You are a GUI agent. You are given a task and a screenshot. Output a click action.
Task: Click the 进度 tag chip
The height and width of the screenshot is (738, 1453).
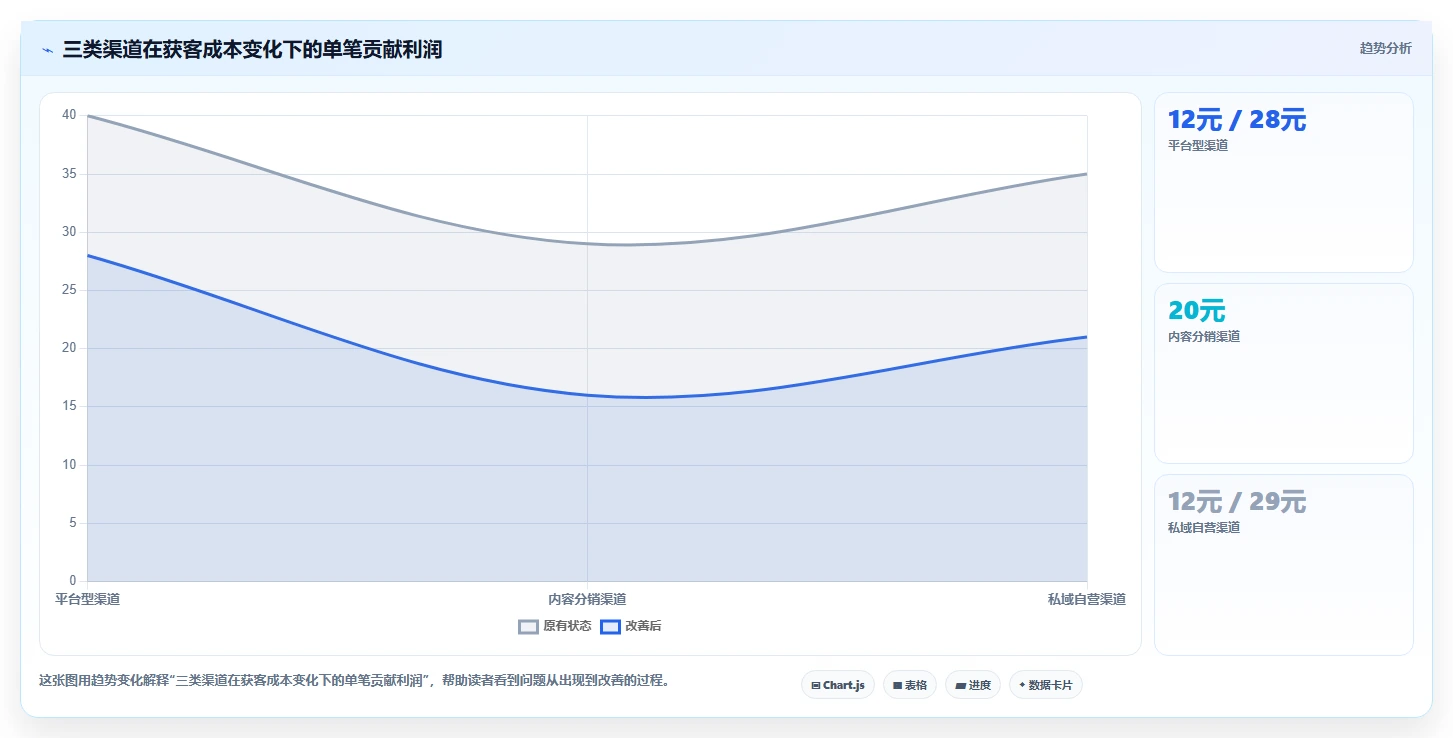(x=972, y=685)
